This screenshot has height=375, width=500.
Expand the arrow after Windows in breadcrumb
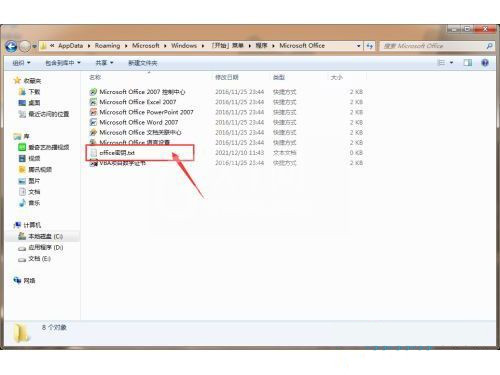coord(203,46)
